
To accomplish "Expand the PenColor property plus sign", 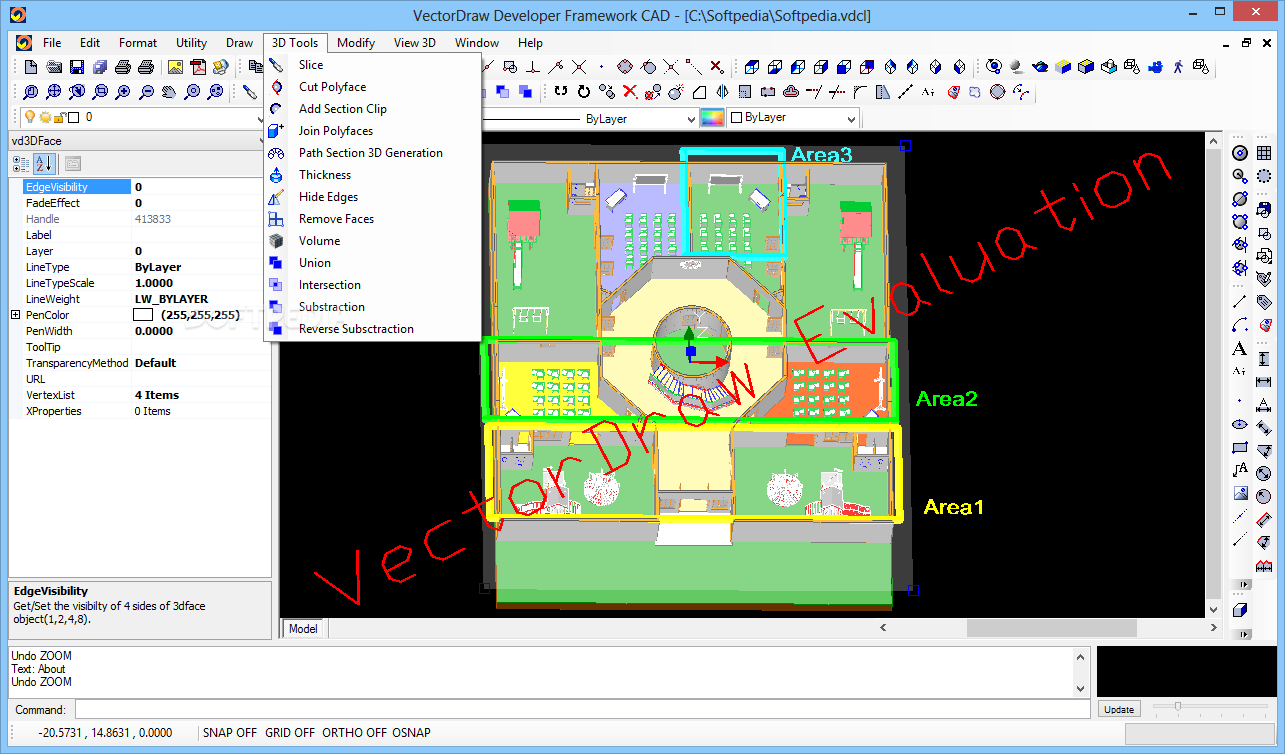I will pyautogui.click(x=15, y=315).
